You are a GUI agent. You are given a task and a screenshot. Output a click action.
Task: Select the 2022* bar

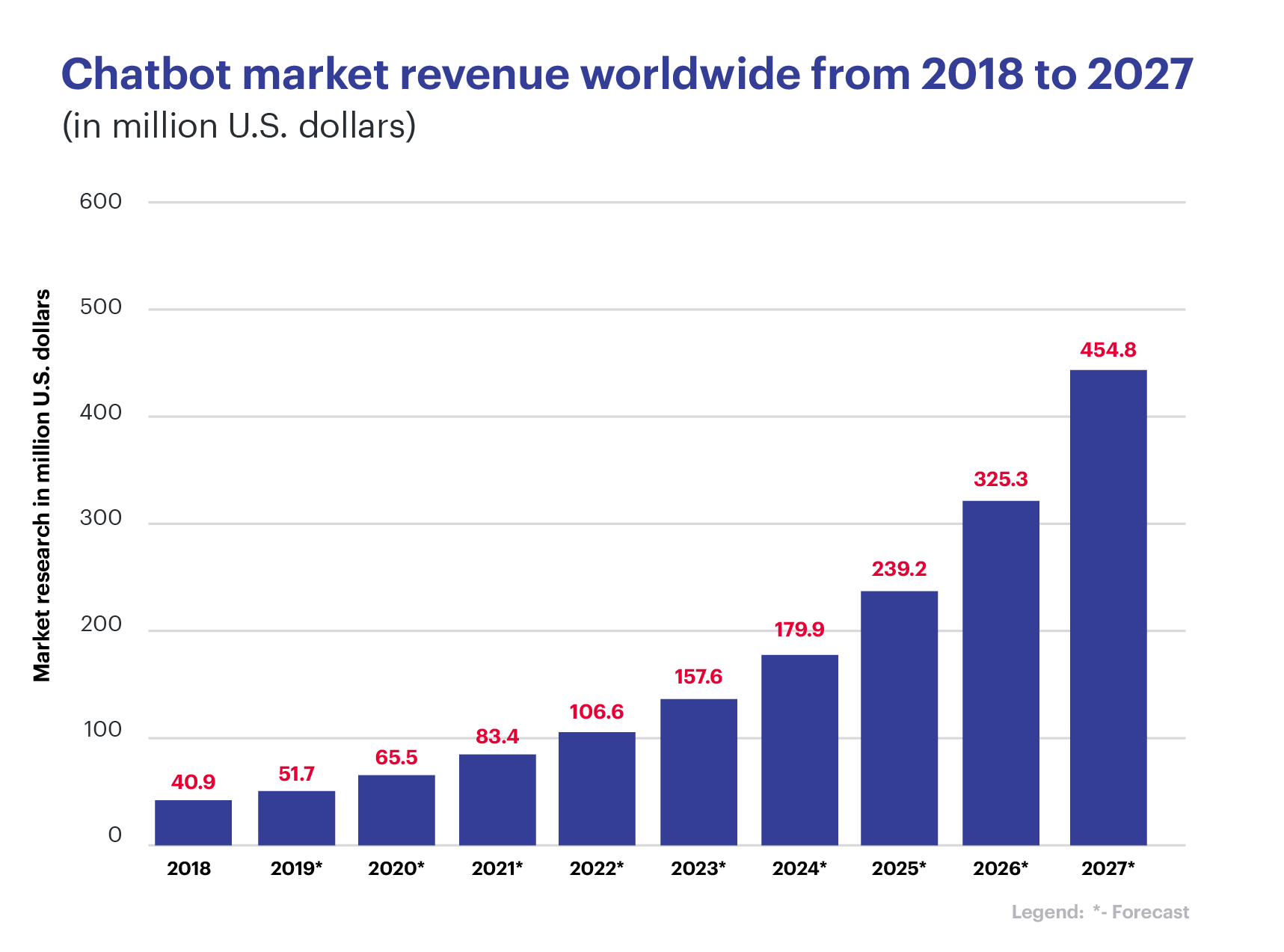click(597, 789)
